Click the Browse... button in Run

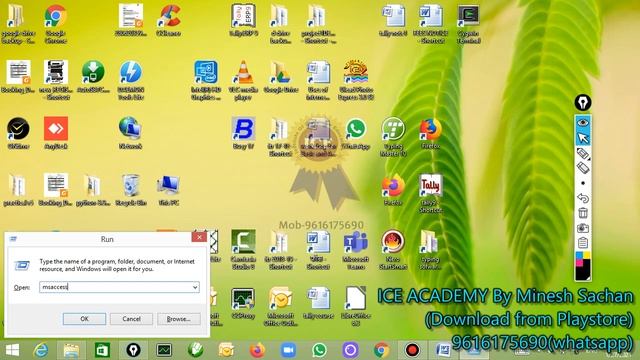[178, 319]
